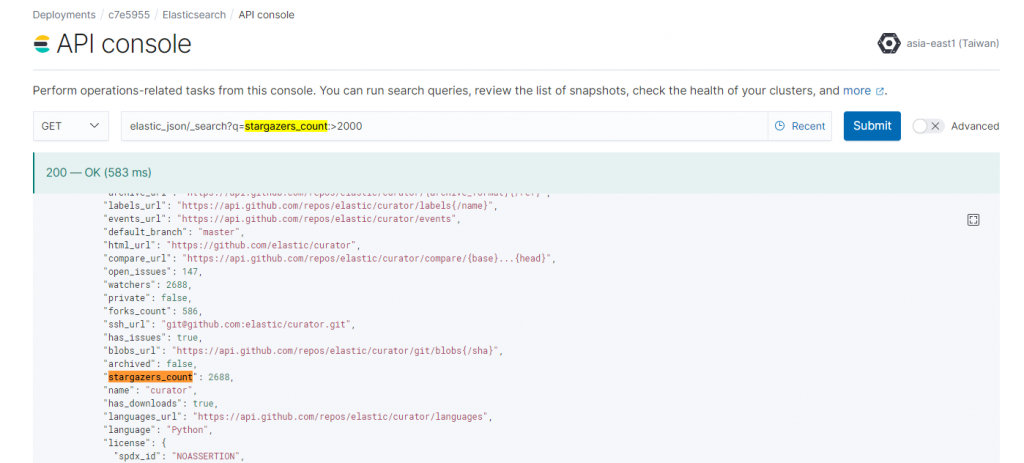
Task: Click the 200 — OK status banner
Action: 516,173
